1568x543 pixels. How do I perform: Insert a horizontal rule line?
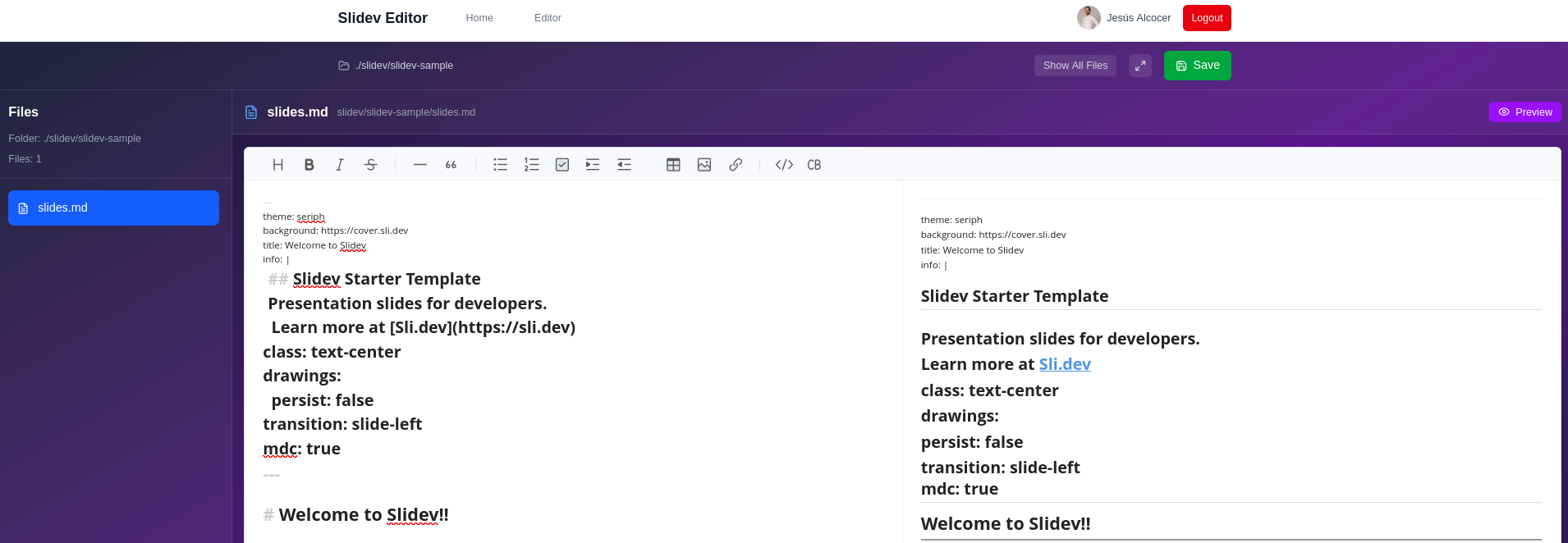420,165
